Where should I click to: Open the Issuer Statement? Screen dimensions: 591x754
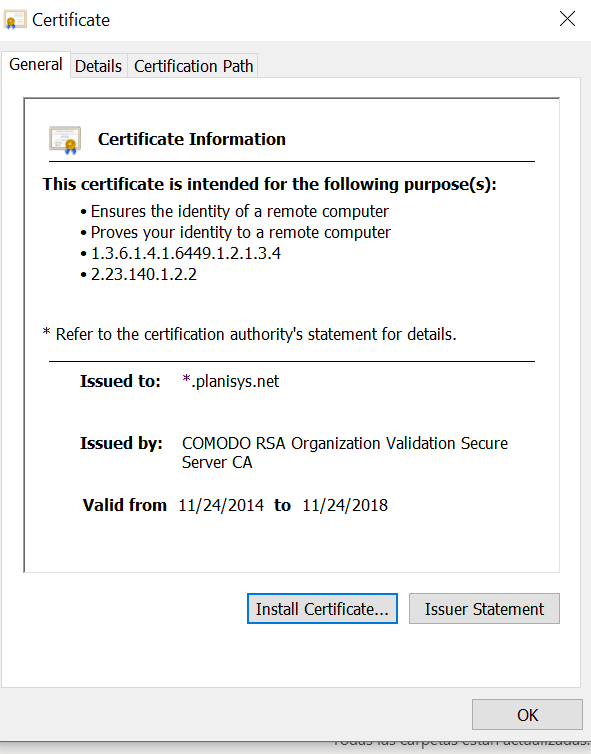click(x=484, y=609)
